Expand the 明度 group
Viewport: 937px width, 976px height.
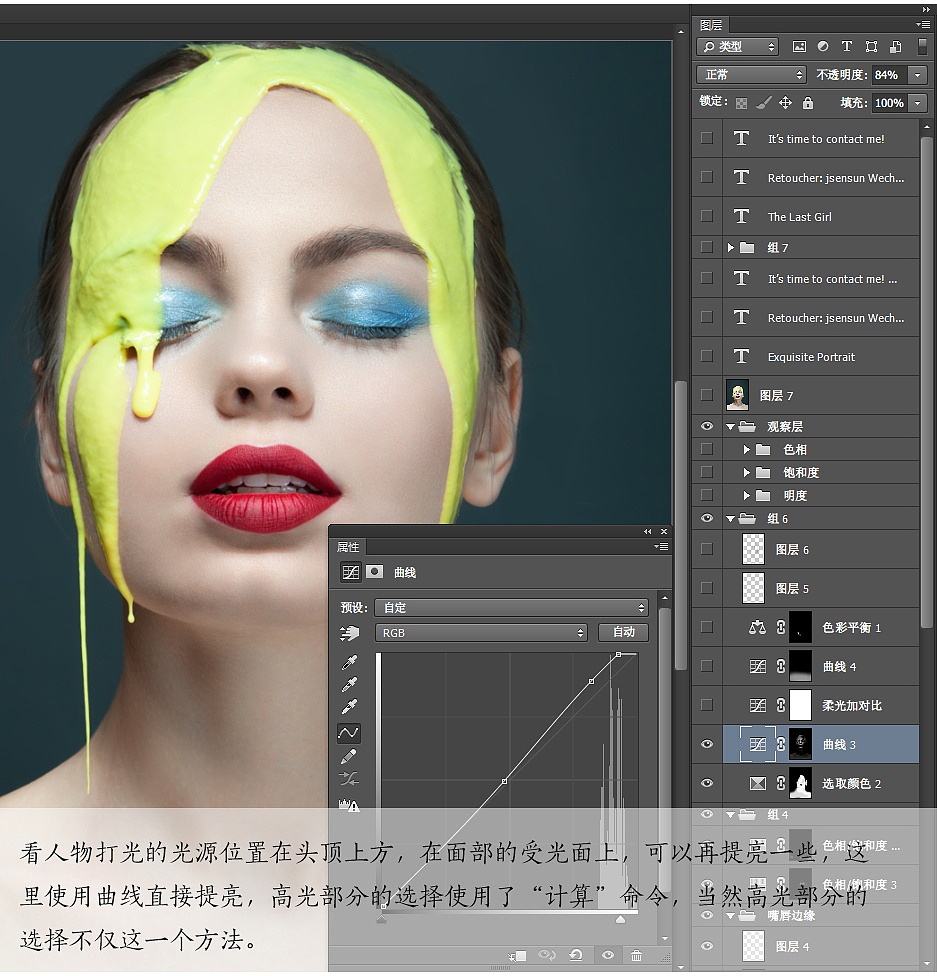click(x=746, y=495)
